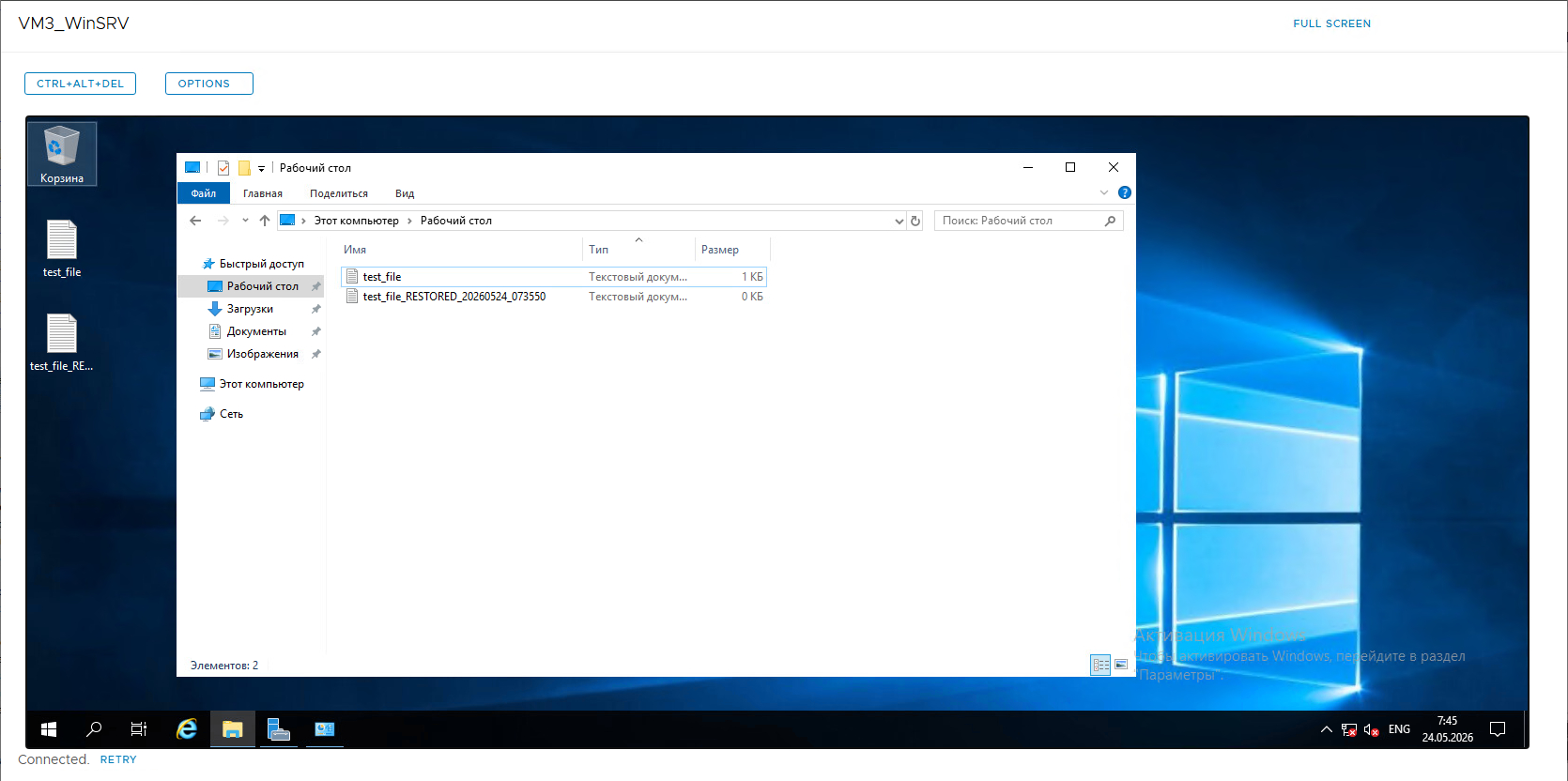Click the File Explorer taskbar icon
The height and width of the screenshot is (781, 1568).
tap(233, 729)
